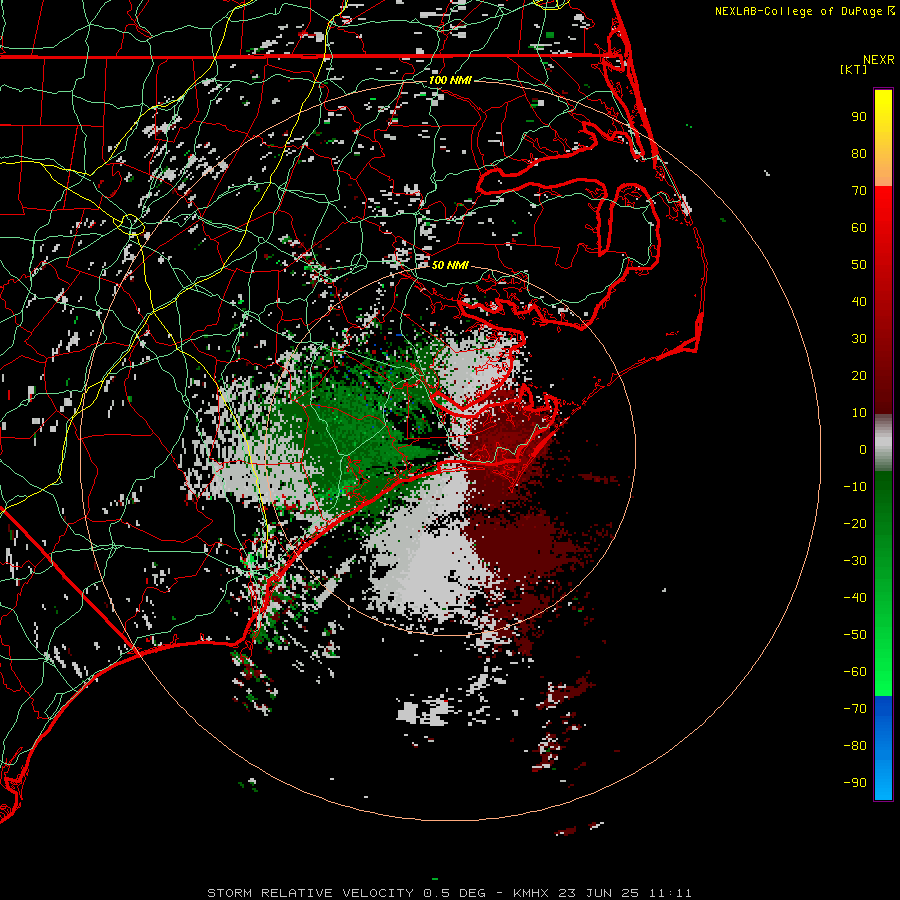900x900 pixels.
Task: Click the 60 value on velocity scale
Action: point(859,228)
